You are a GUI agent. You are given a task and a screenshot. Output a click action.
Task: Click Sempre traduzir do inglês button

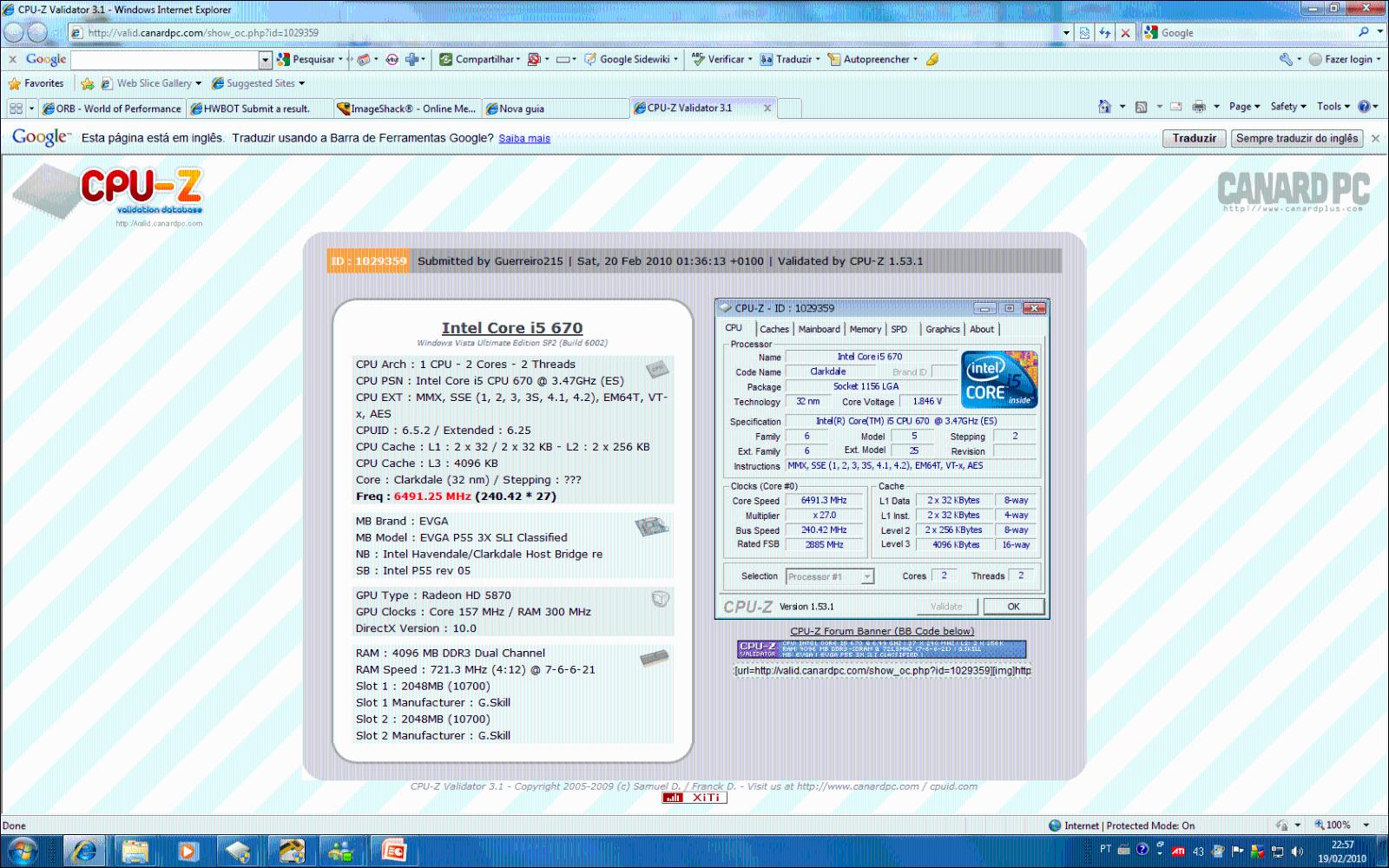(x=1296, y=138)
